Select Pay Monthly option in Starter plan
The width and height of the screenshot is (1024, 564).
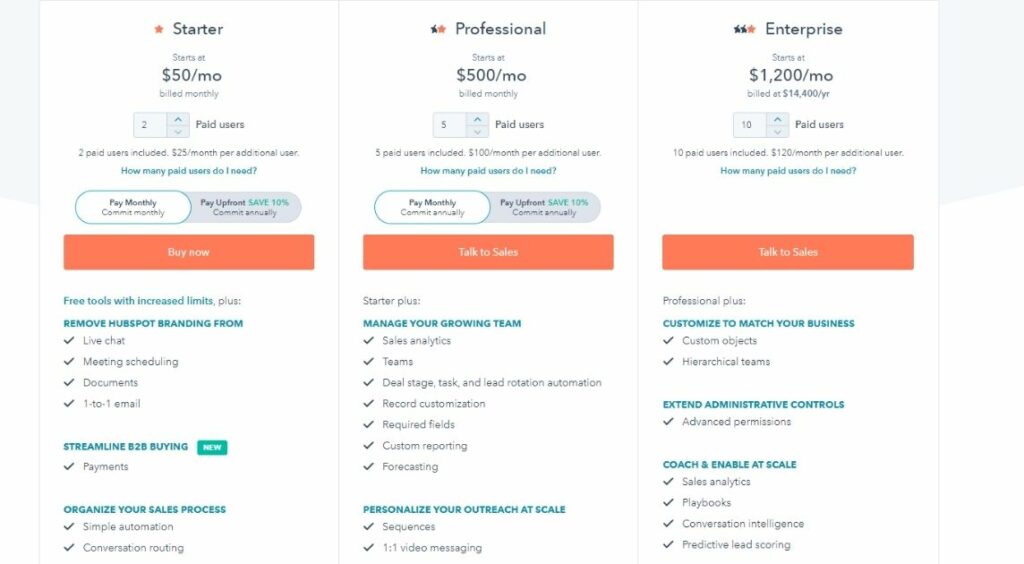[133, 207]
